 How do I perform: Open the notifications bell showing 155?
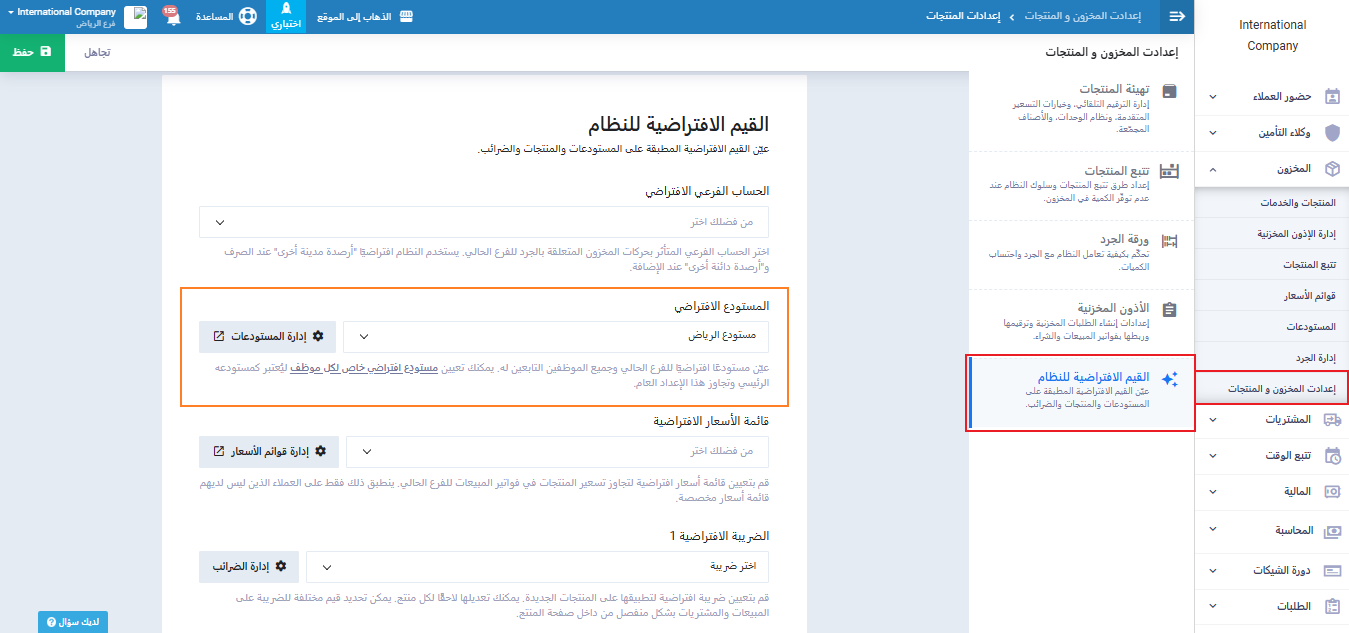[171, 17]
